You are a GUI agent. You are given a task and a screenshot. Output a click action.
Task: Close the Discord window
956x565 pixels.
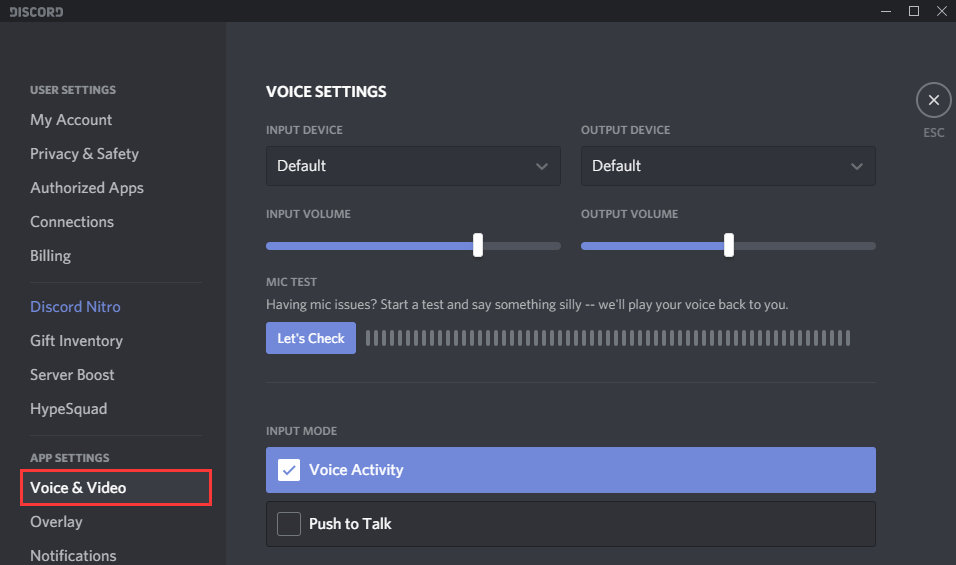pyautogui.click(x=942, y=11)
